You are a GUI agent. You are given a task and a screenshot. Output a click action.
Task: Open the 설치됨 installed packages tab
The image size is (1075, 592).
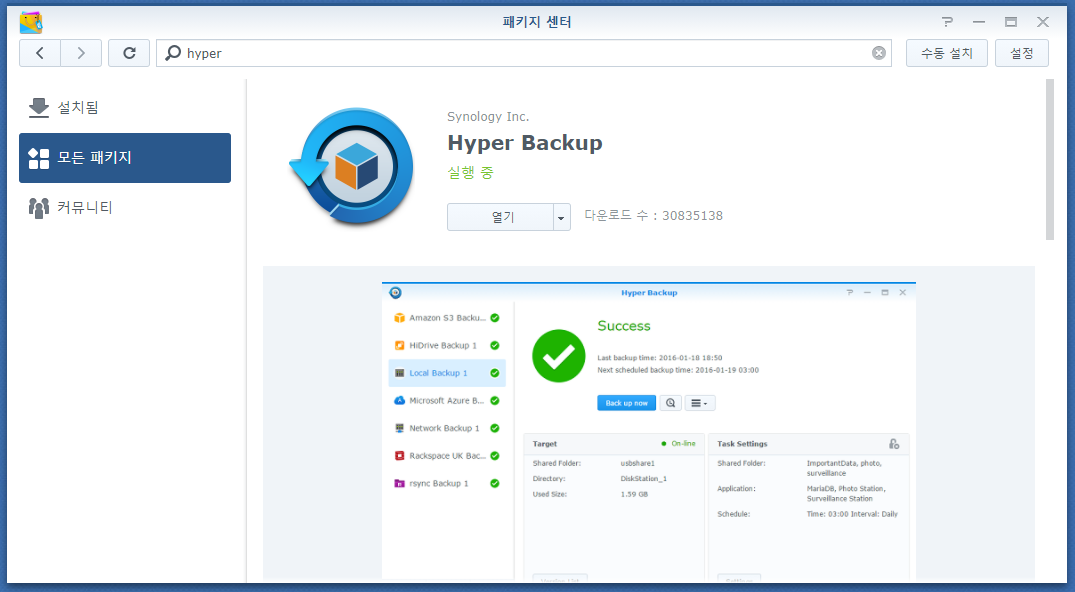coord(125,108)
